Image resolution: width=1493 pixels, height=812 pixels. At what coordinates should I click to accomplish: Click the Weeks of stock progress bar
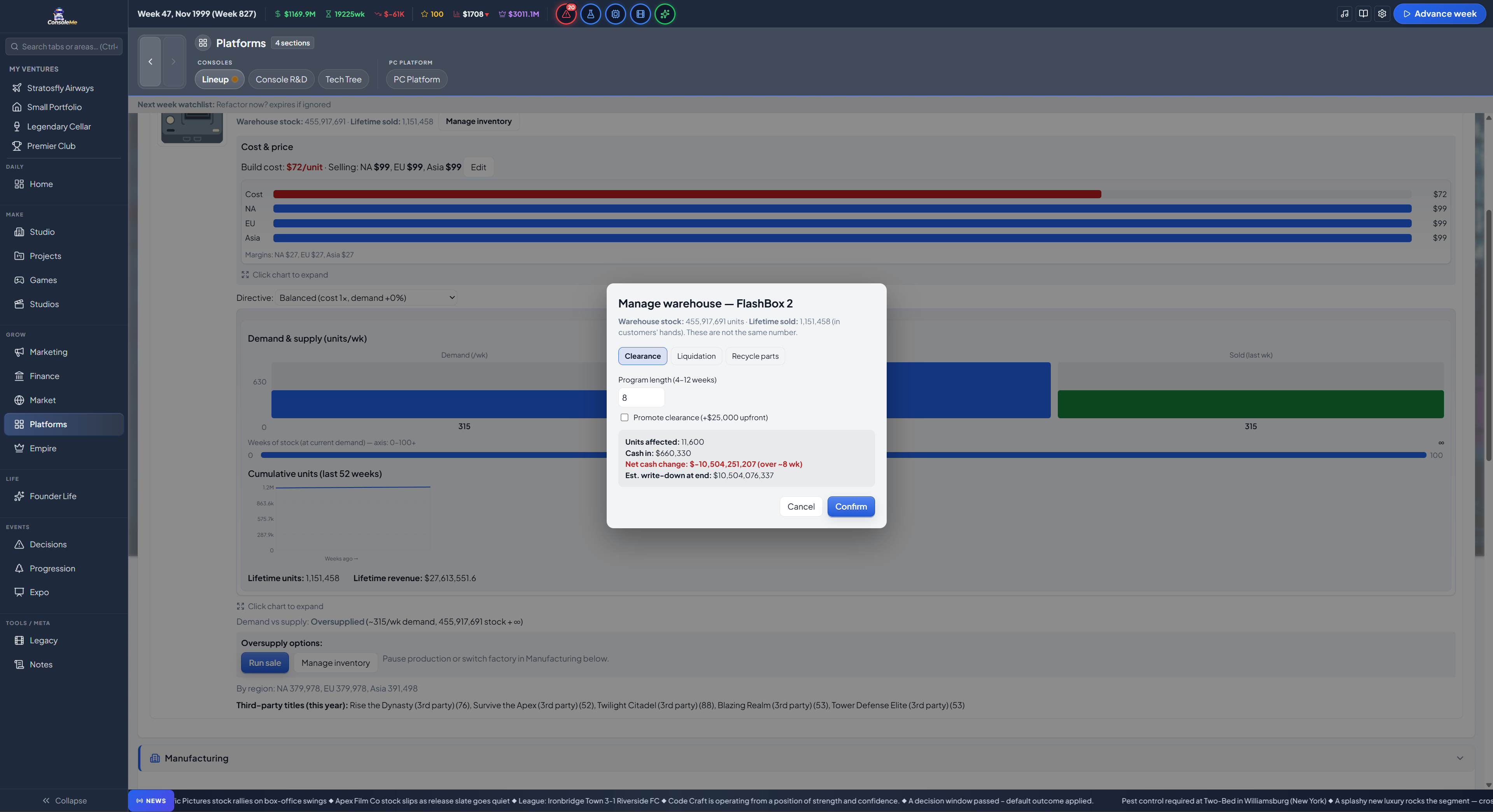(x=843, y=455)
